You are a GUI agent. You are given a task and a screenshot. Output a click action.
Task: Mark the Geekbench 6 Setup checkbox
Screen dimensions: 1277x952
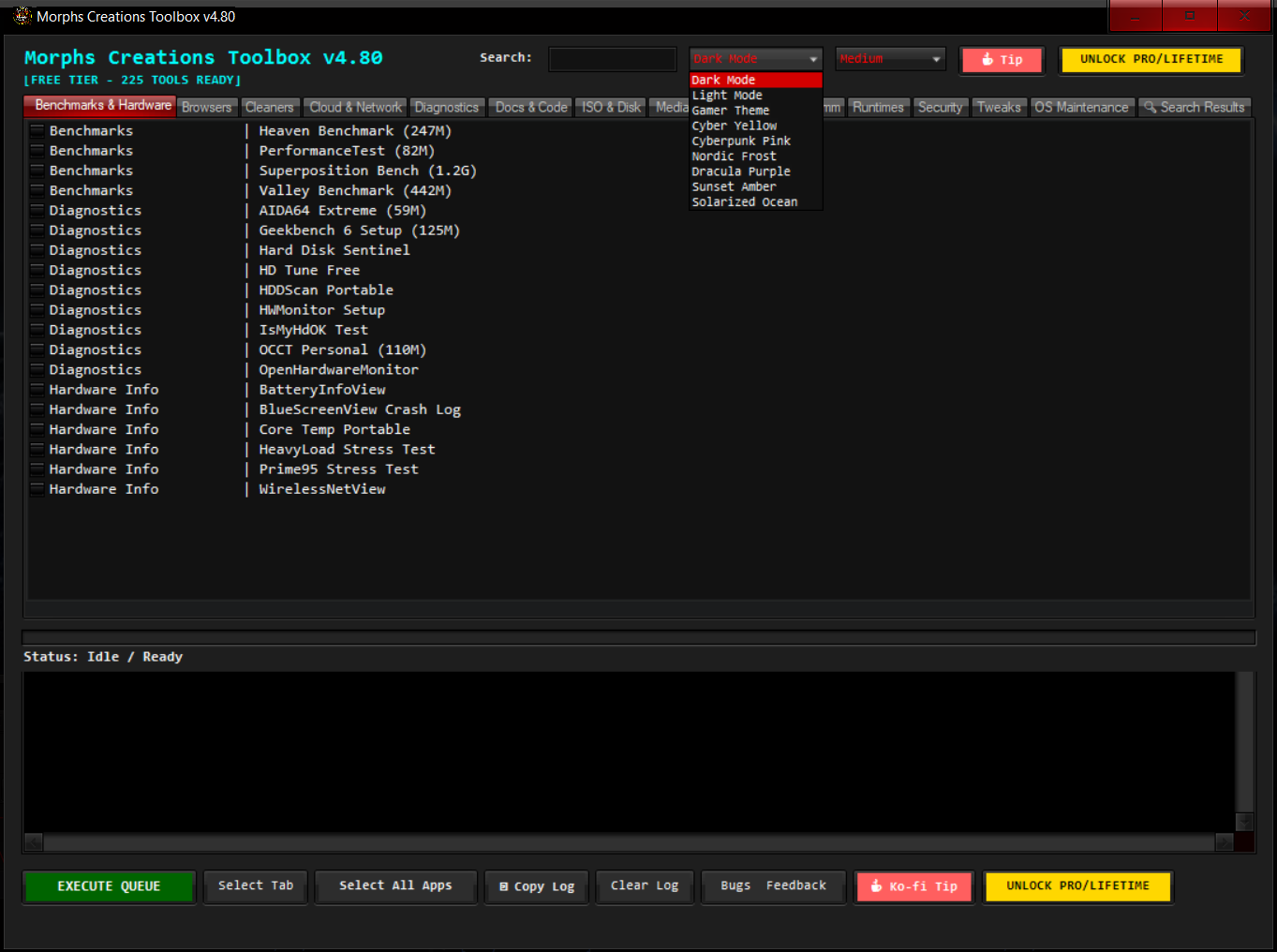(37, 230)
